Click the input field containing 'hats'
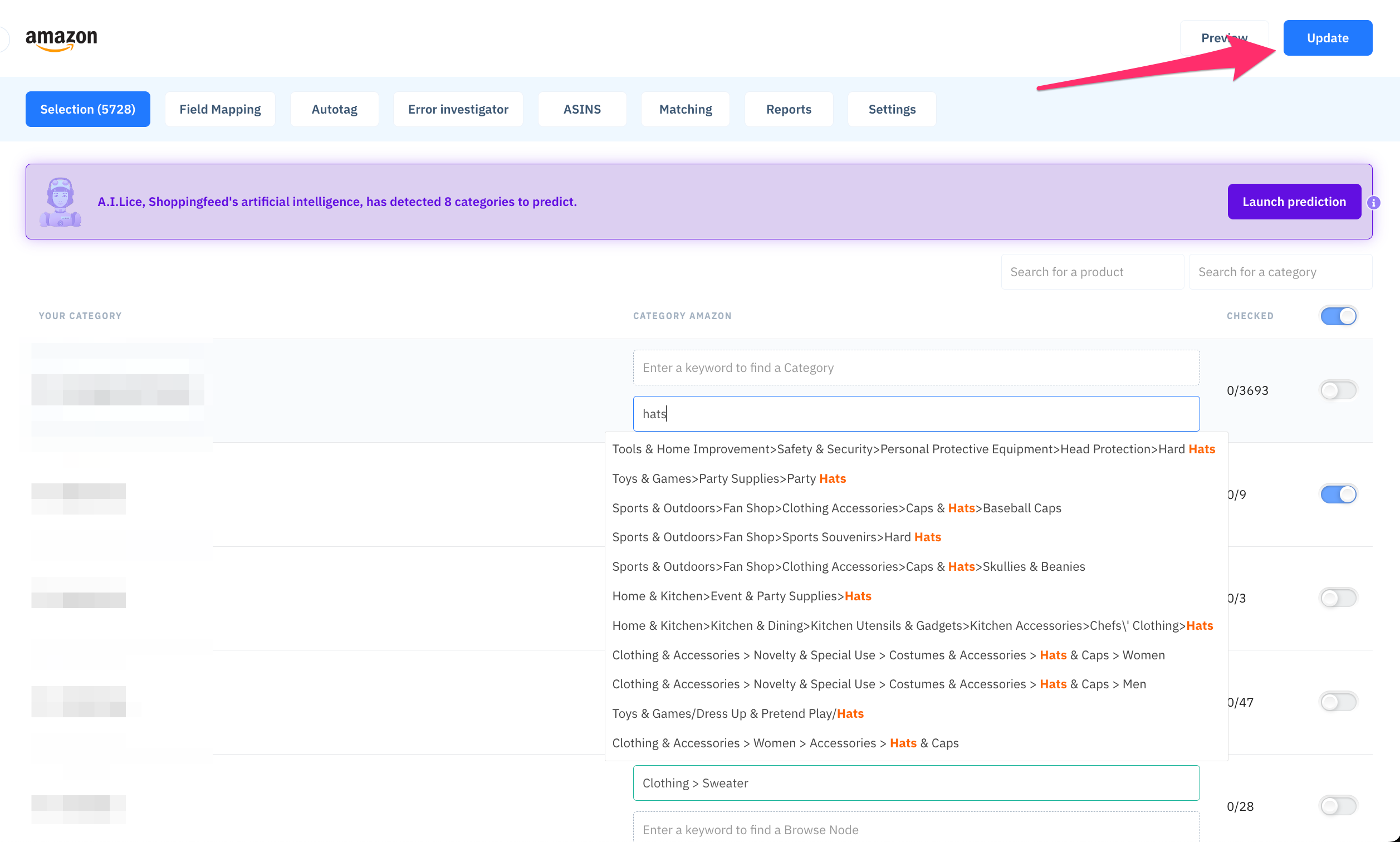The image size is (1400, 842). [x=916, y=414]
